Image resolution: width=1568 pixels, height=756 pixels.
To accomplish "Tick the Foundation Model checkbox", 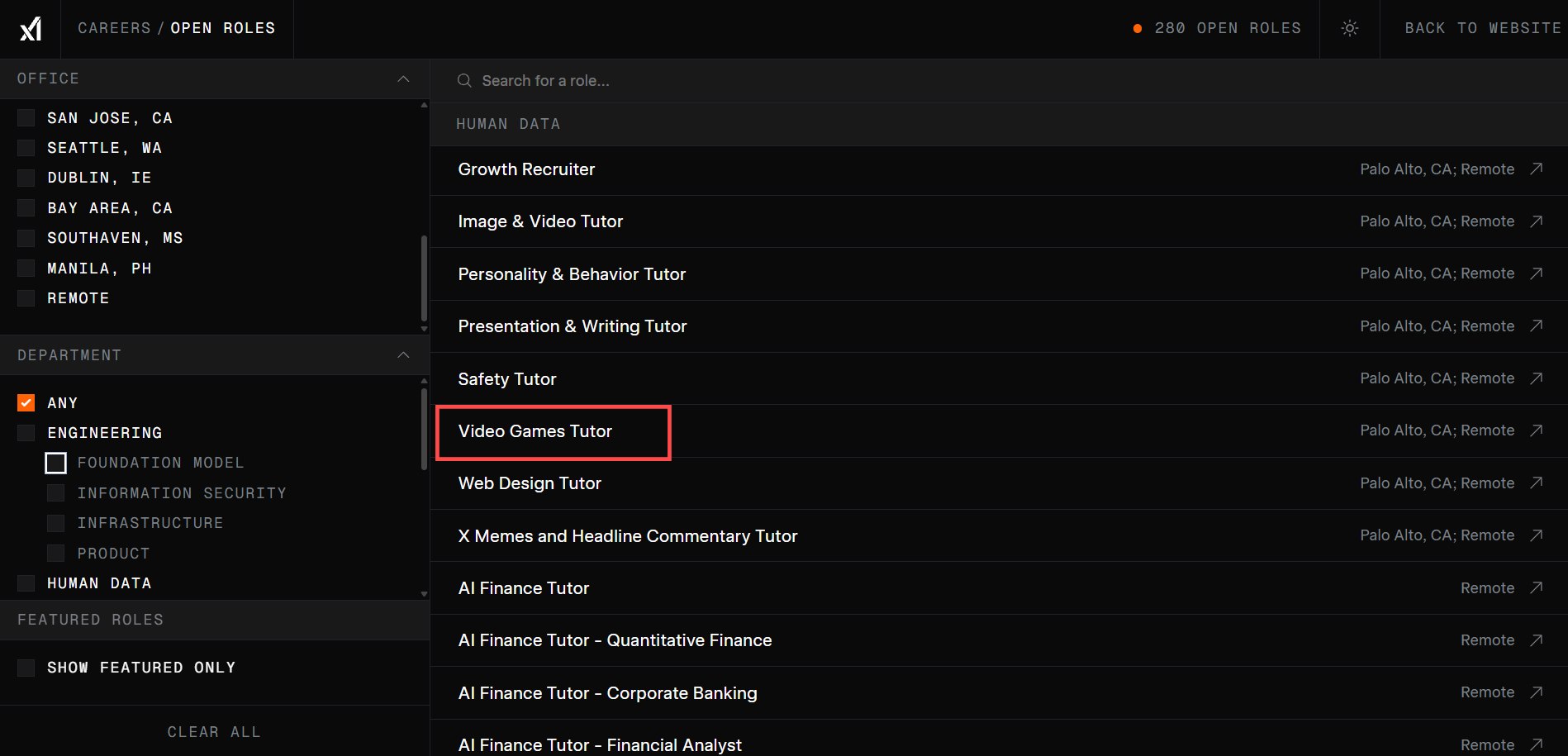I will 55,463.
